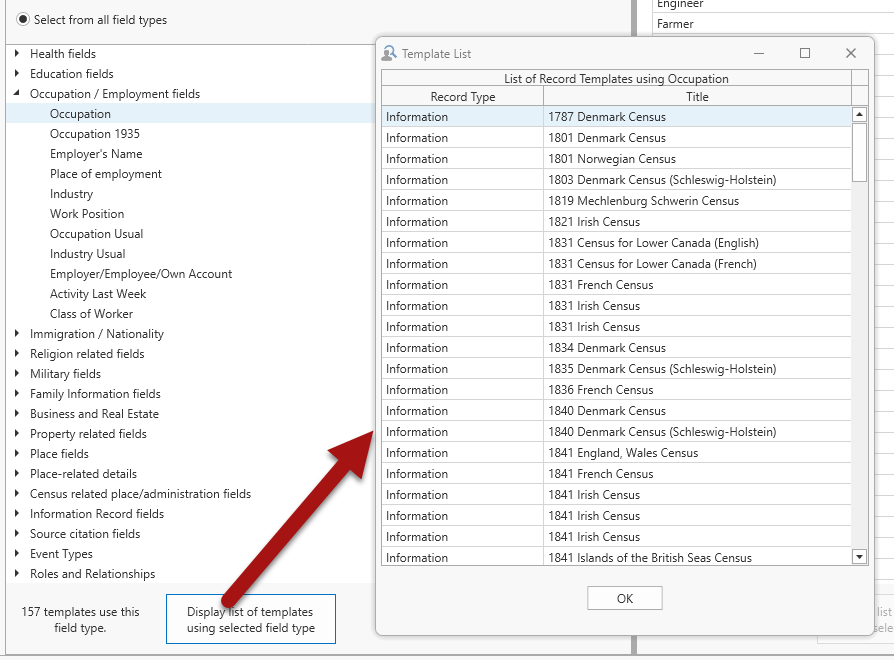Viewport: 894px width, 660px height.
Task: Select Employer/Employee/Own Account field type
Action: (x=141, y=273)
